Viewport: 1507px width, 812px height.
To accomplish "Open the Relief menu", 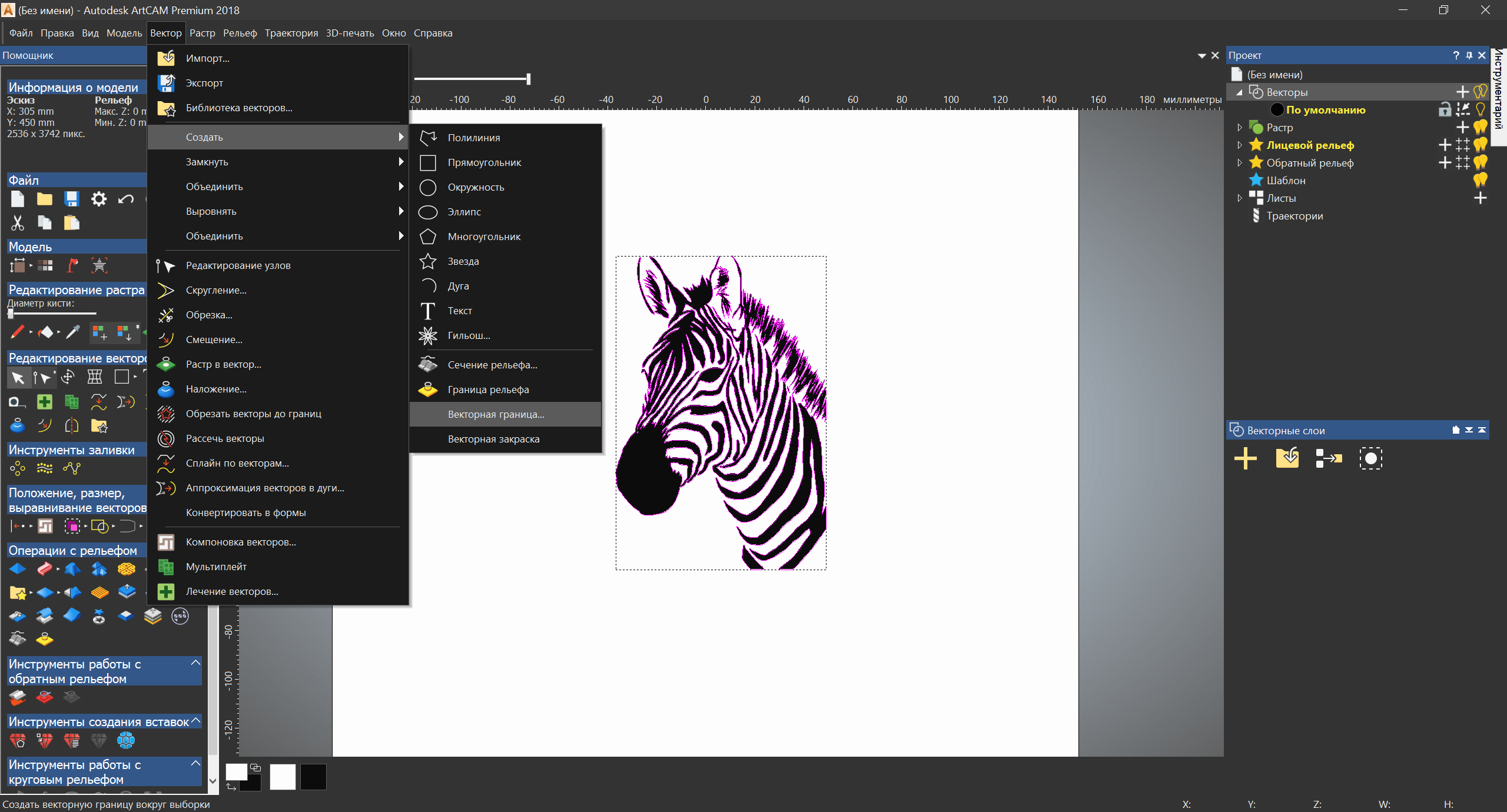I will [x=240, y=33].
